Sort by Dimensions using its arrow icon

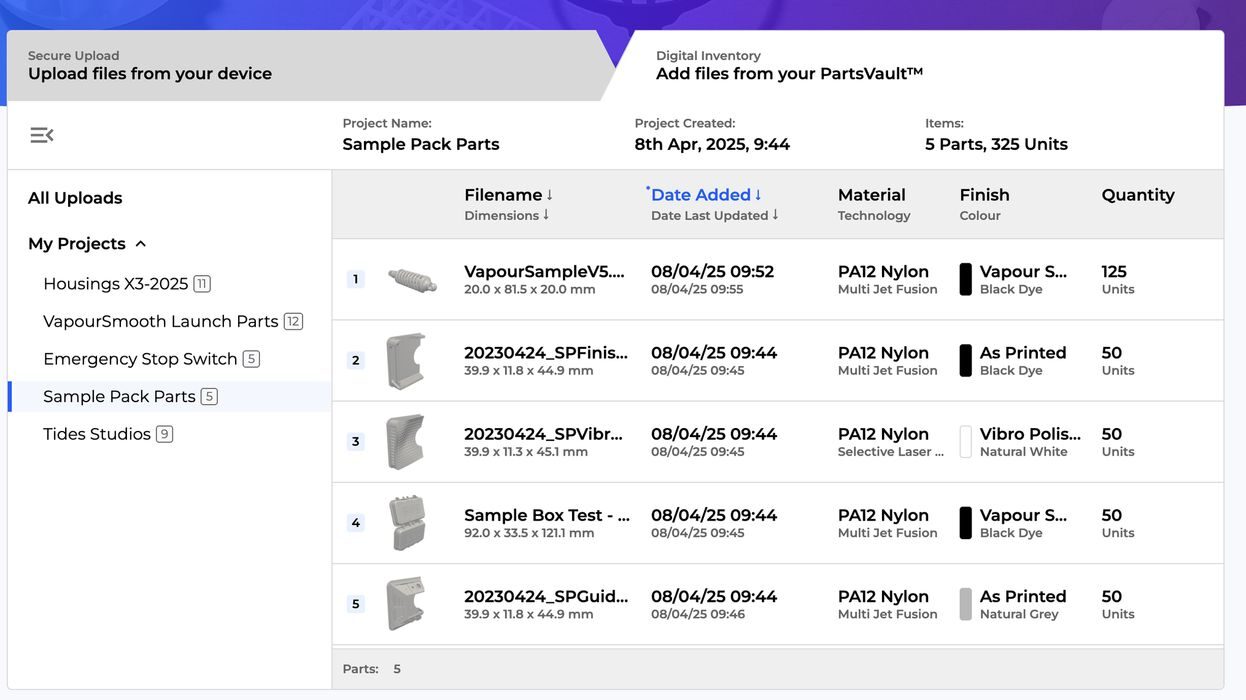(x=546, y=215)
